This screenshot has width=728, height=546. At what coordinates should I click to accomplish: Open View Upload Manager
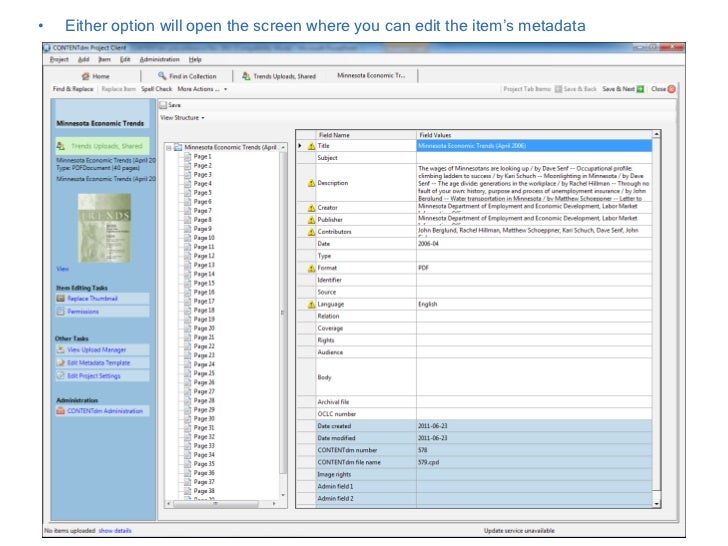97,350
